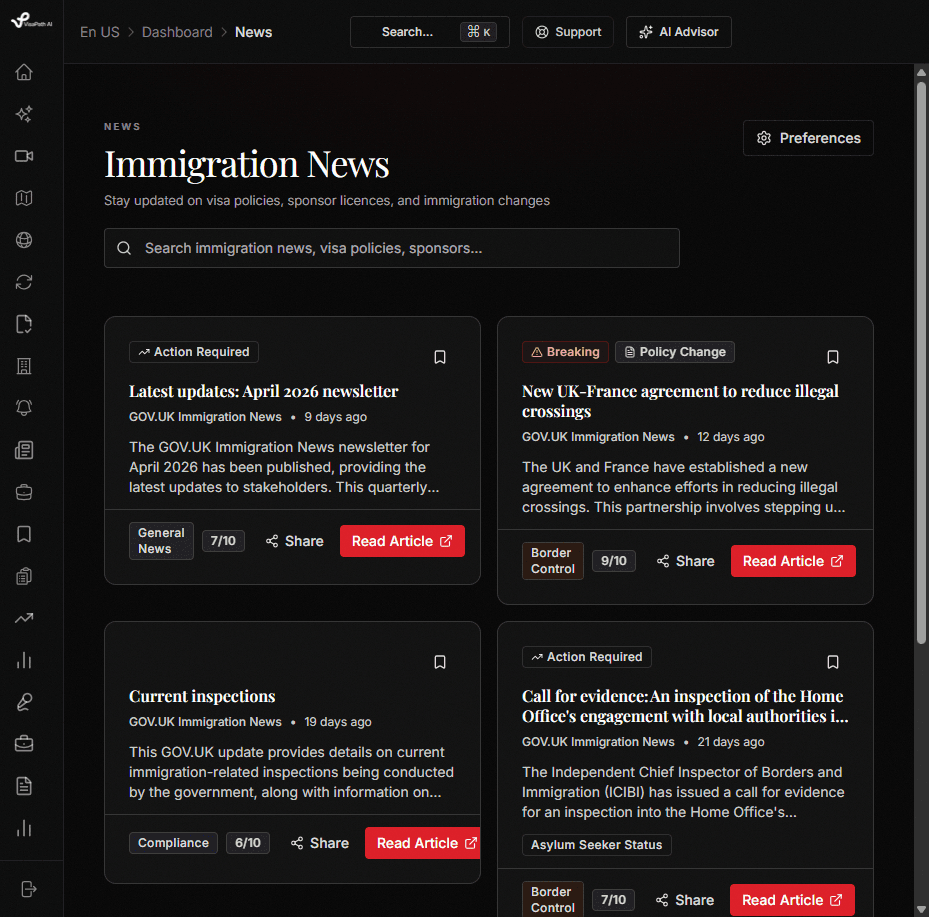Open the trending-up arrow icon in the sidebar
The height and width of the screenshot is (917, 929).
click(24, 618)
